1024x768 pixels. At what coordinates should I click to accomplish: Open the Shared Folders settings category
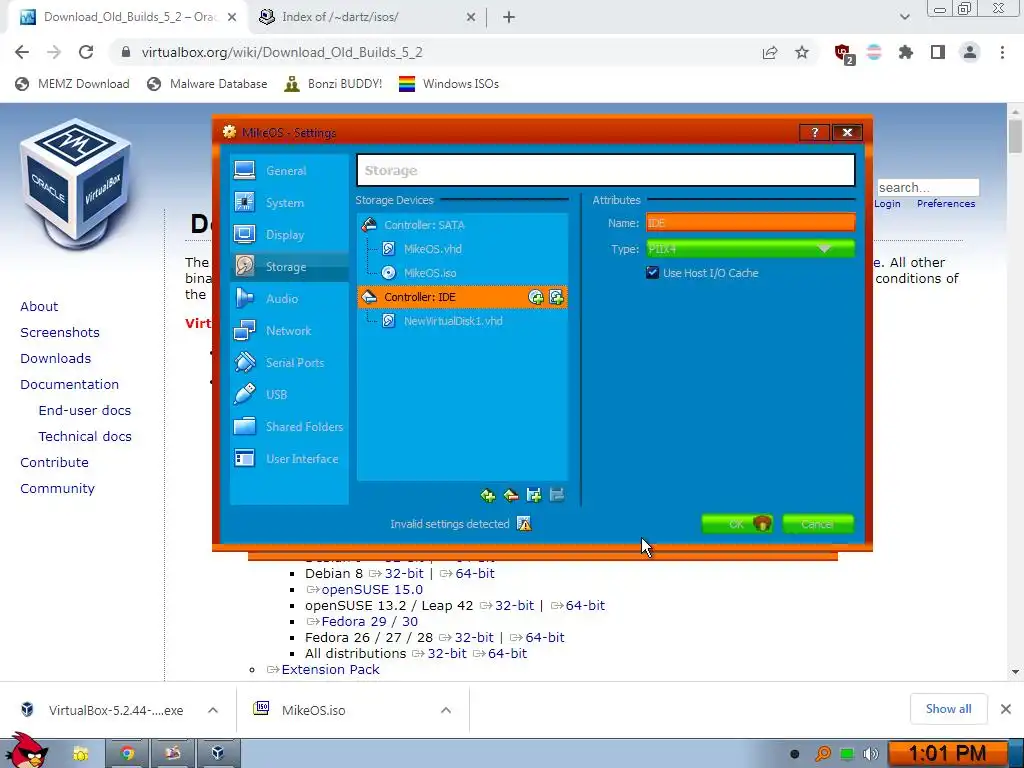pyautogui.click(x=289, y=426)
